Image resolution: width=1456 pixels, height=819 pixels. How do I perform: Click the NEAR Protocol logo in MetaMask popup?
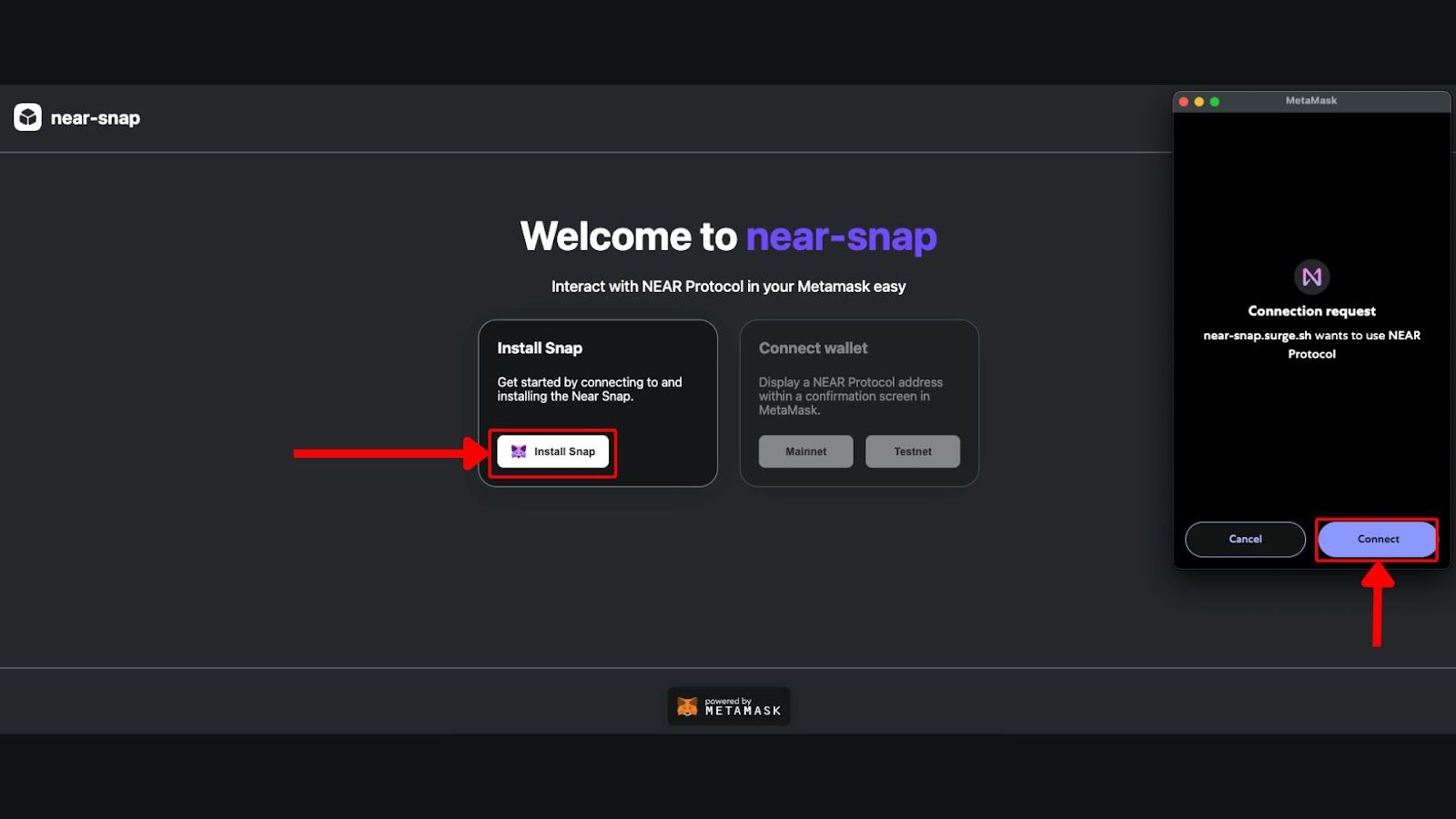[x=1312, y=277]
